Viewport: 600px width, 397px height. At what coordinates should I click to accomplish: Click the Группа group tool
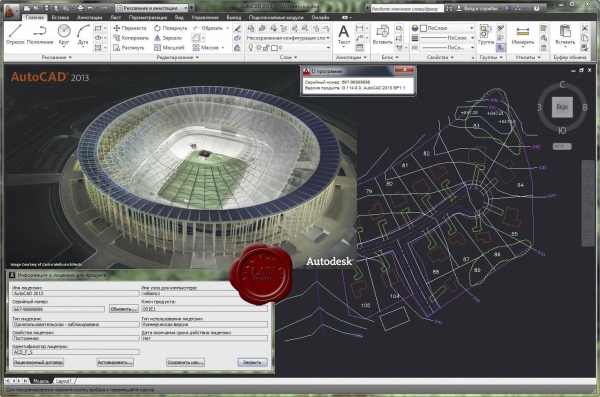(486, 35)
